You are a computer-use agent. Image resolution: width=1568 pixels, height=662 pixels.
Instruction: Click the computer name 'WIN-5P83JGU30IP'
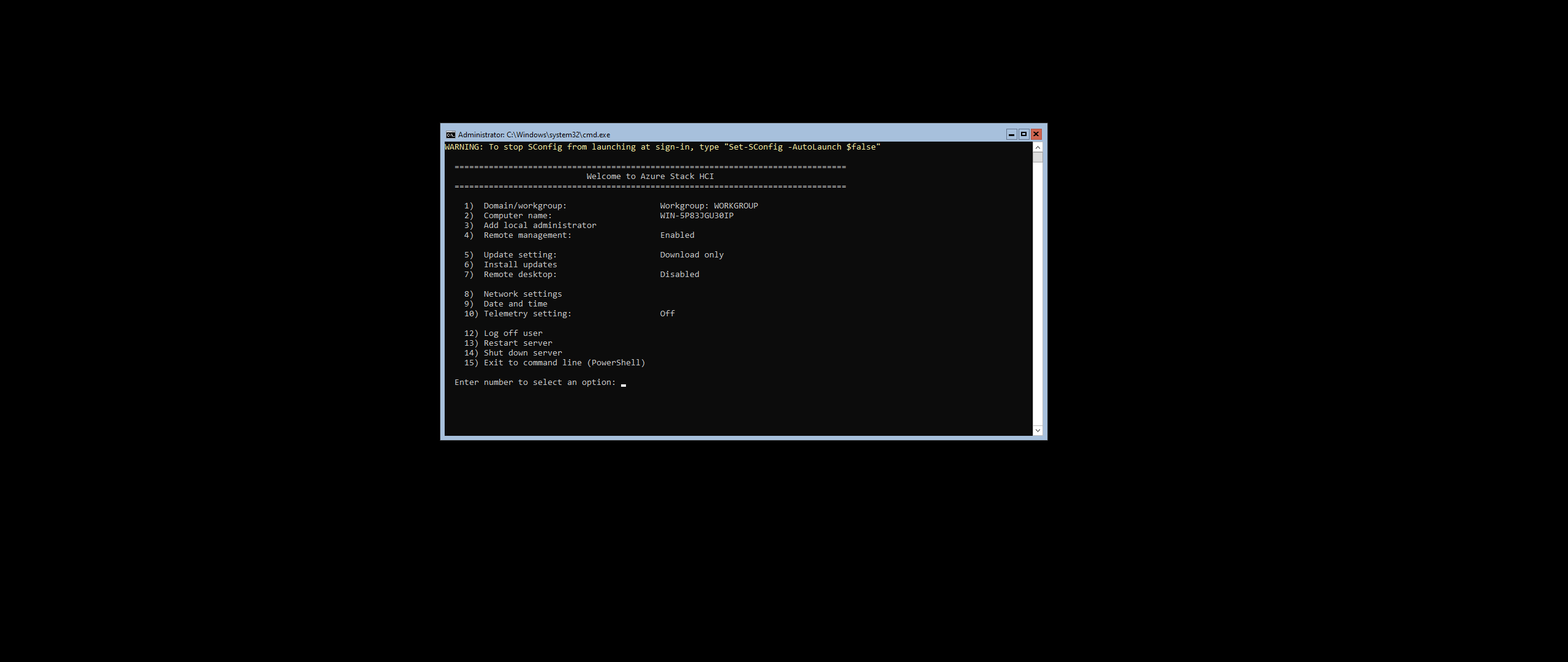(697, 216)
